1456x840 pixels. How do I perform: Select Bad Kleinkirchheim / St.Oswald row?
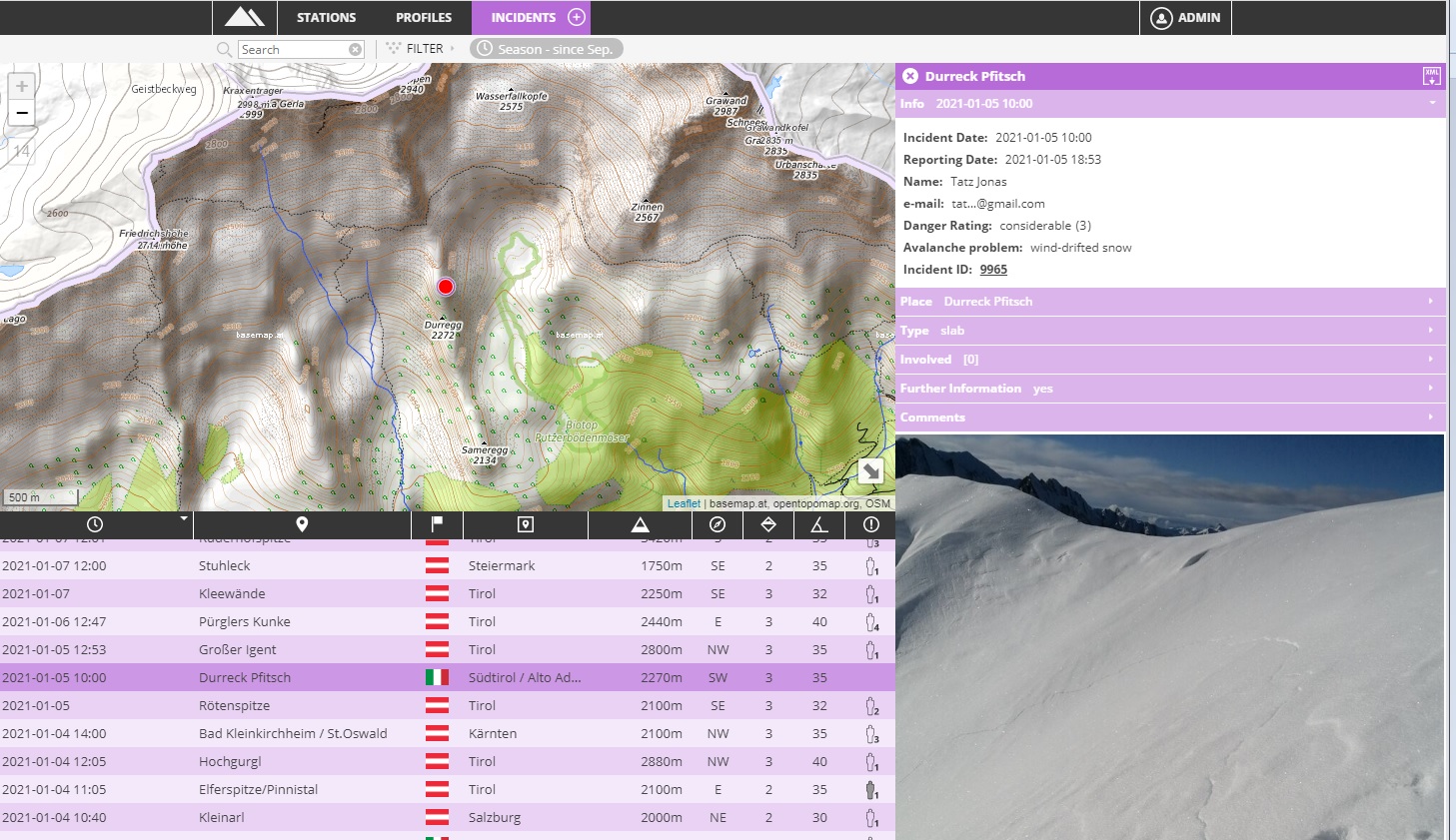coord(448,733)
